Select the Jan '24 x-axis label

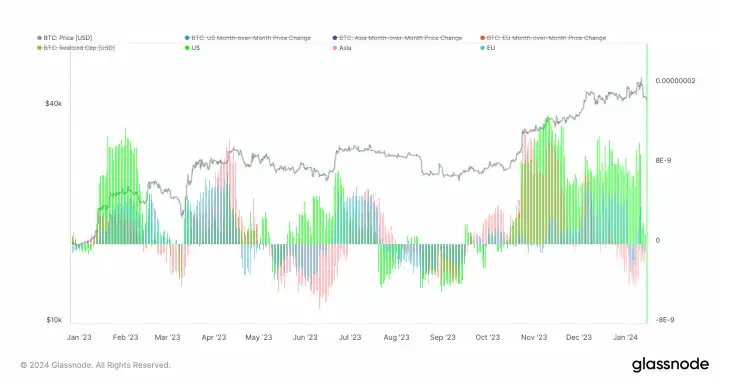pyautogui.click(x=625, y=337)
